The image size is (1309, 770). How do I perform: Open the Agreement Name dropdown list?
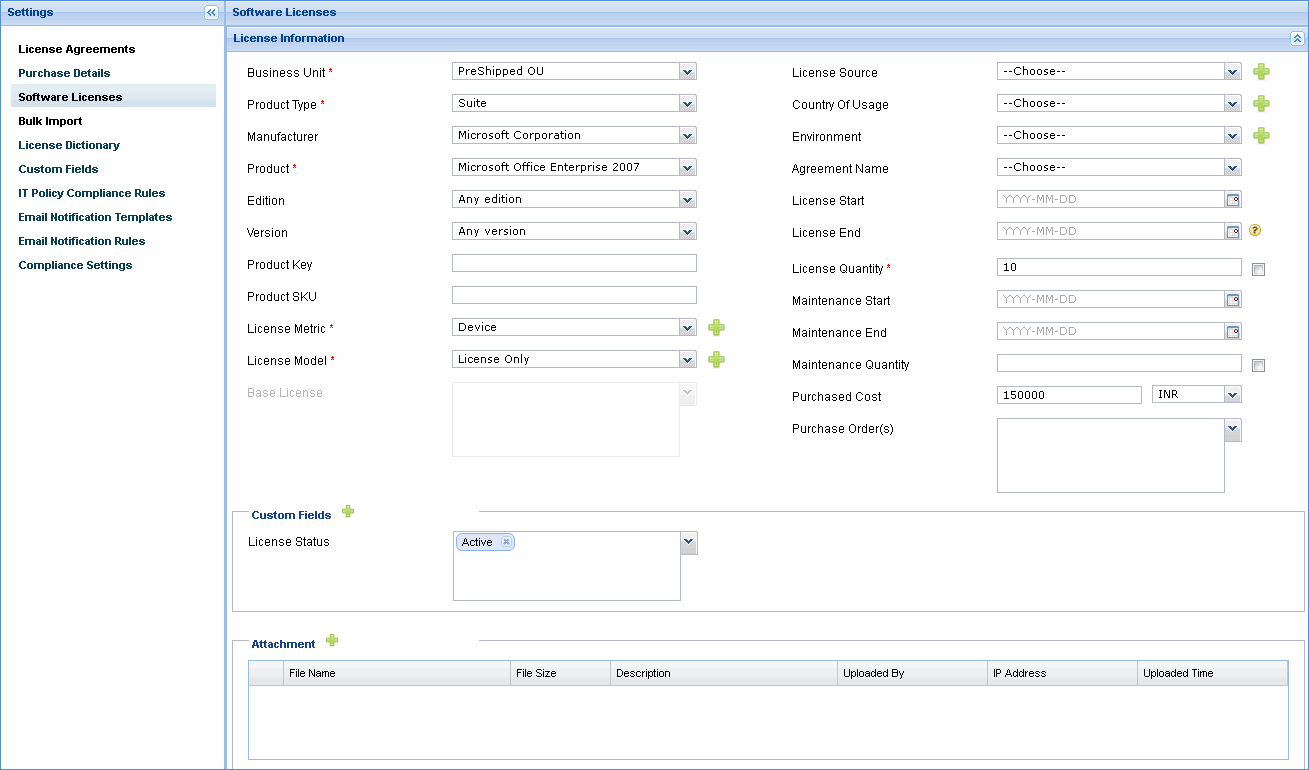pyautogui.click(x=1232, y=168)
